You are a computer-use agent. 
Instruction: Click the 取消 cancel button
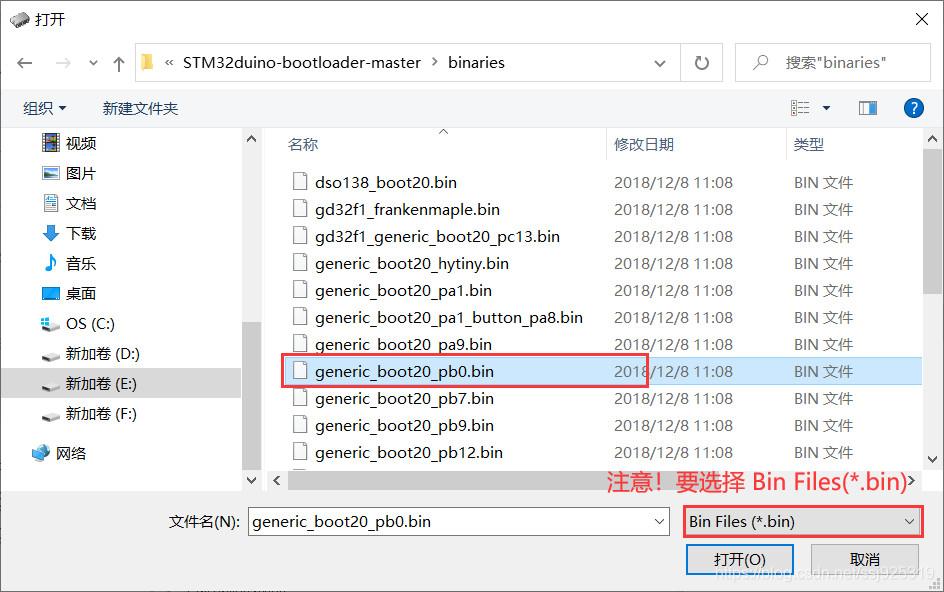pos(865,559)
